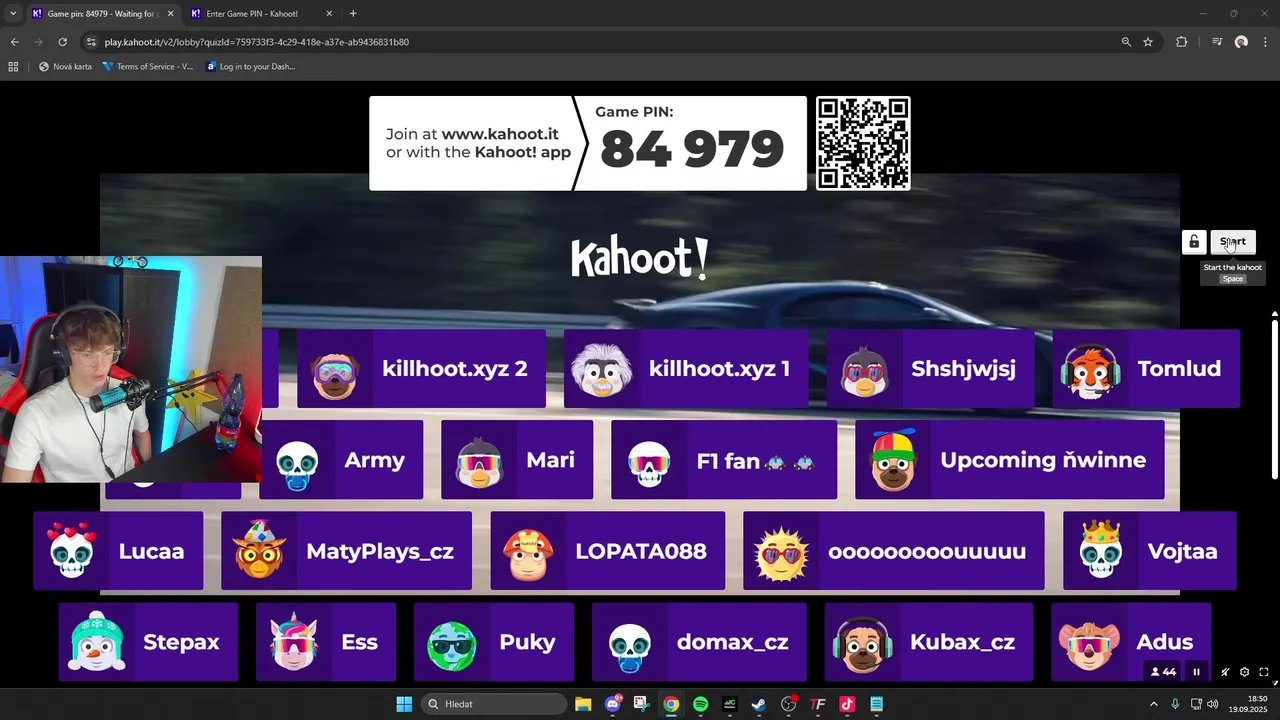The height and width of the screenshot is (720, 1280).
Task: Close the Enter Game PIN tab
Action: coord(329,14)
